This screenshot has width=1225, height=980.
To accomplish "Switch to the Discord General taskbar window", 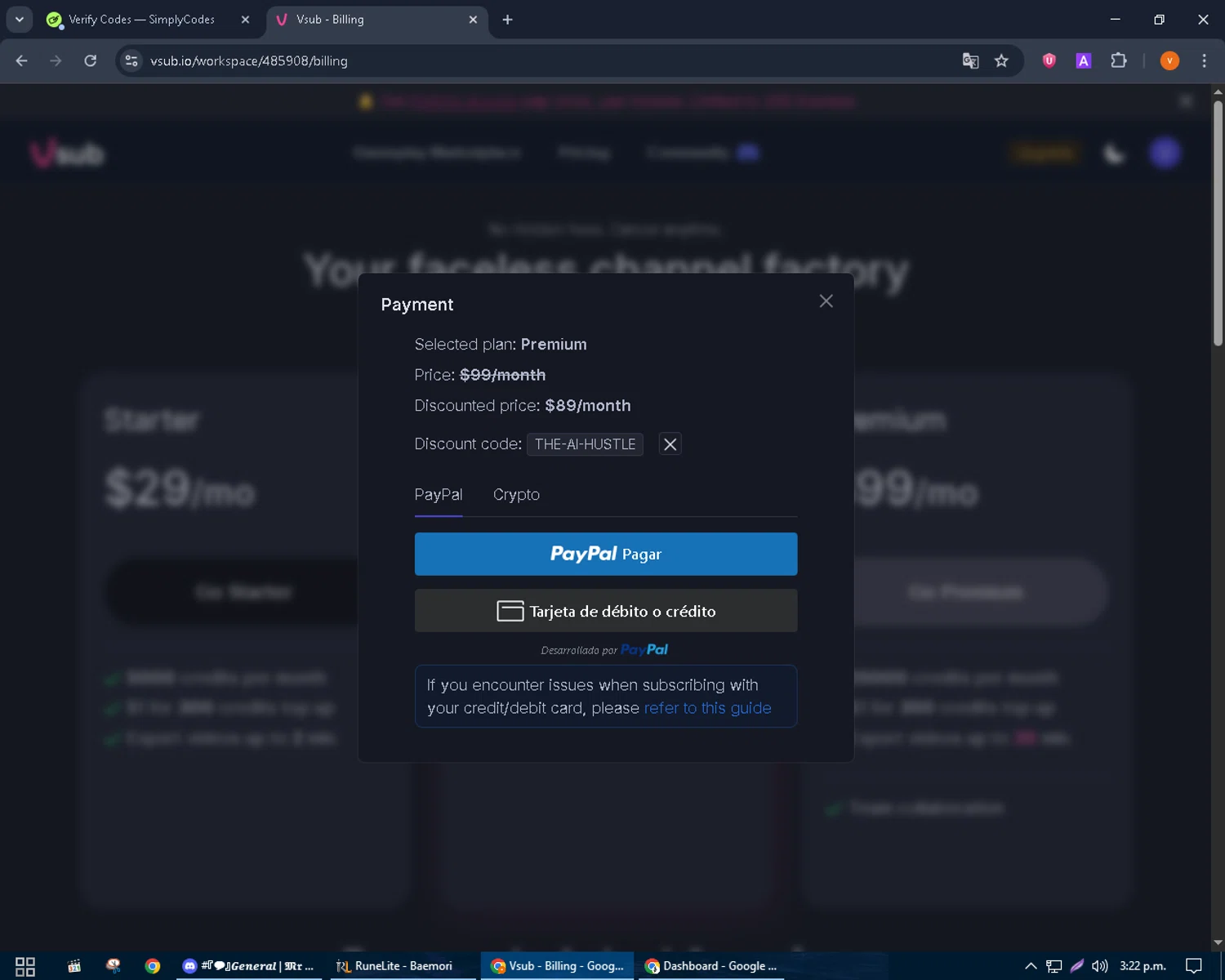I will point(249,966).
